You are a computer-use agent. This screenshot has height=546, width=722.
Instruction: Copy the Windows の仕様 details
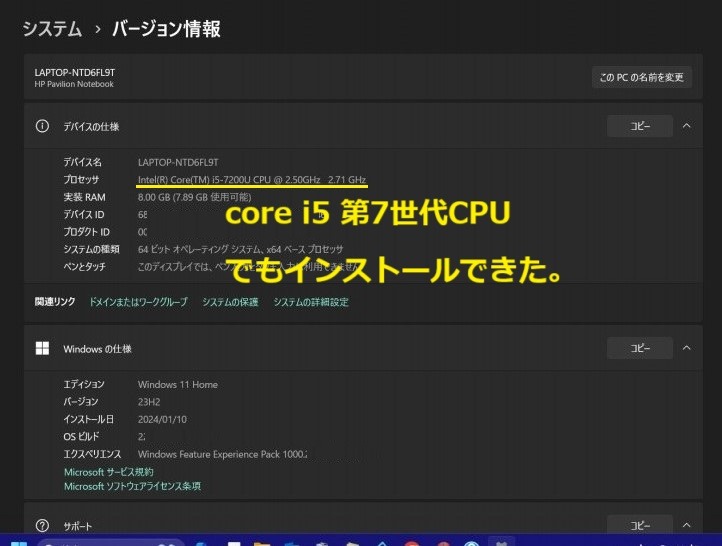pyautogui.click(x=640, y=348)
